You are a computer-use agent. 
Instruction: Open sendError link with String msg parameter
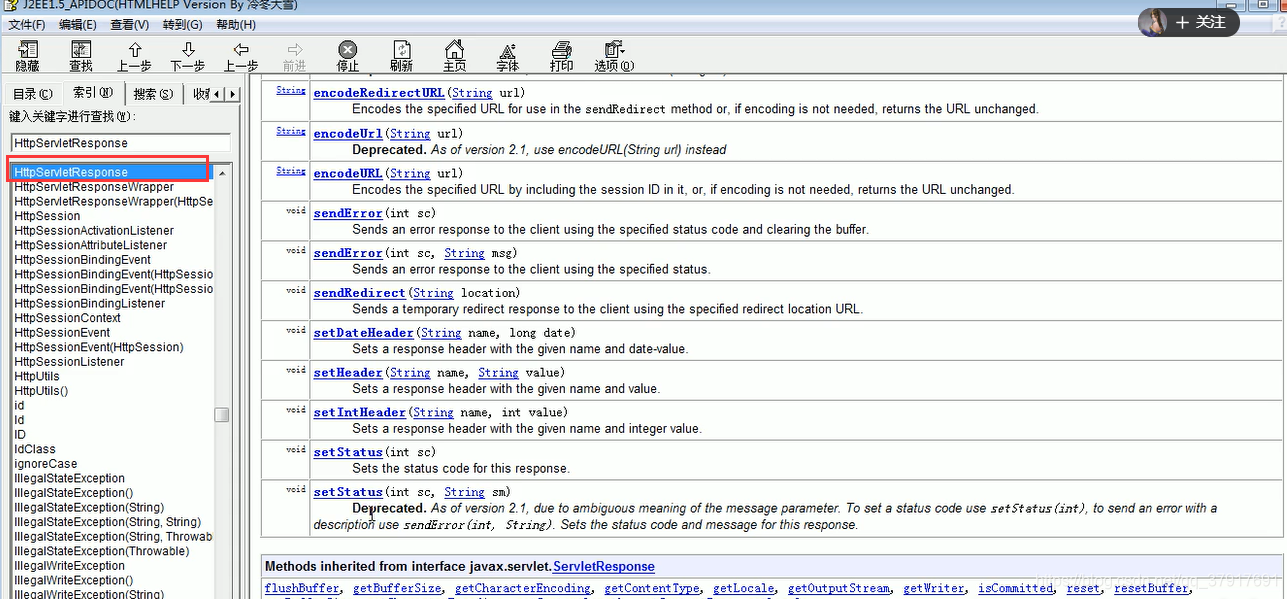click(347, 253)
